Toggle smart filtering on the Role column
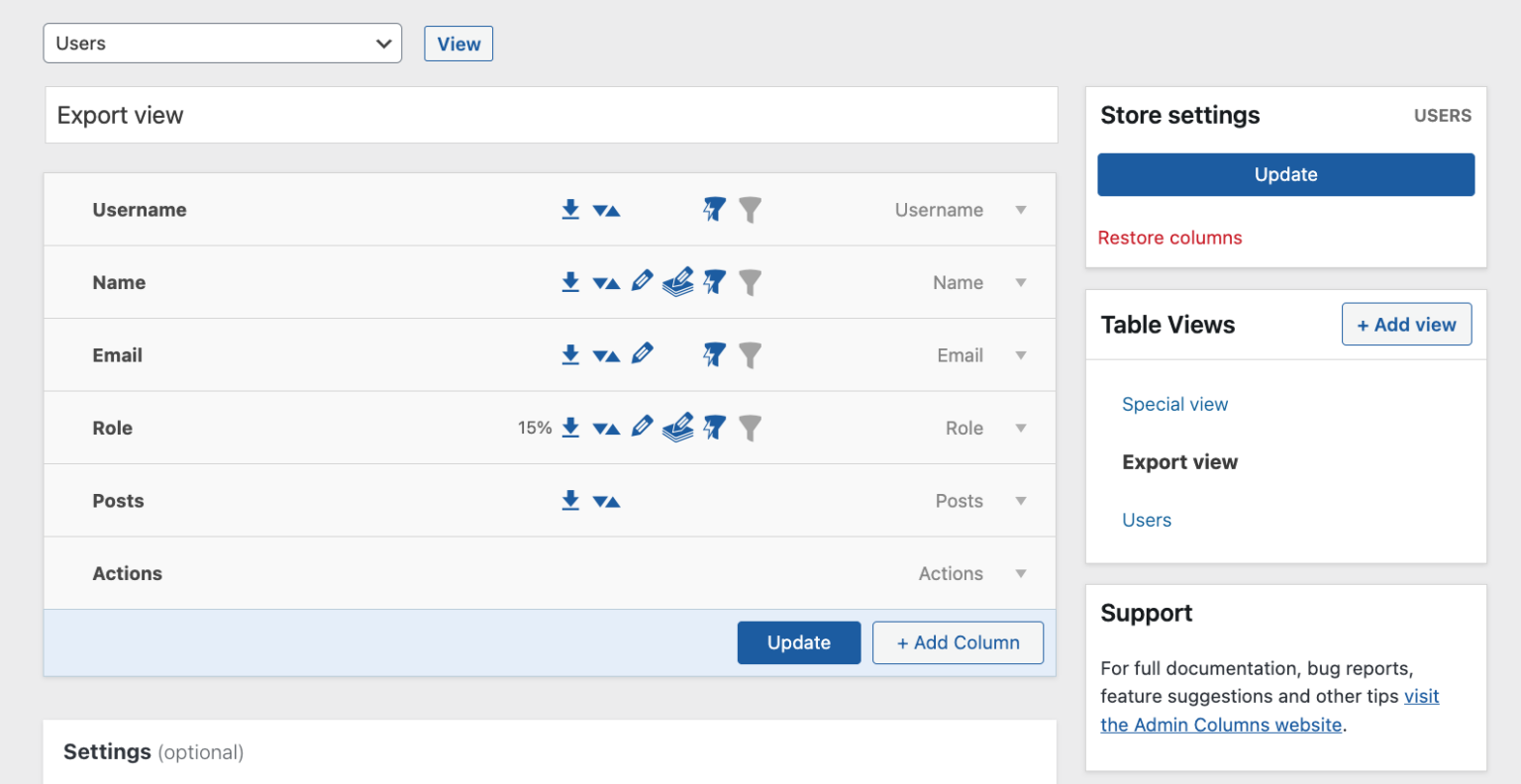This screenshot has width=1521, height=784. pos(714,428)
